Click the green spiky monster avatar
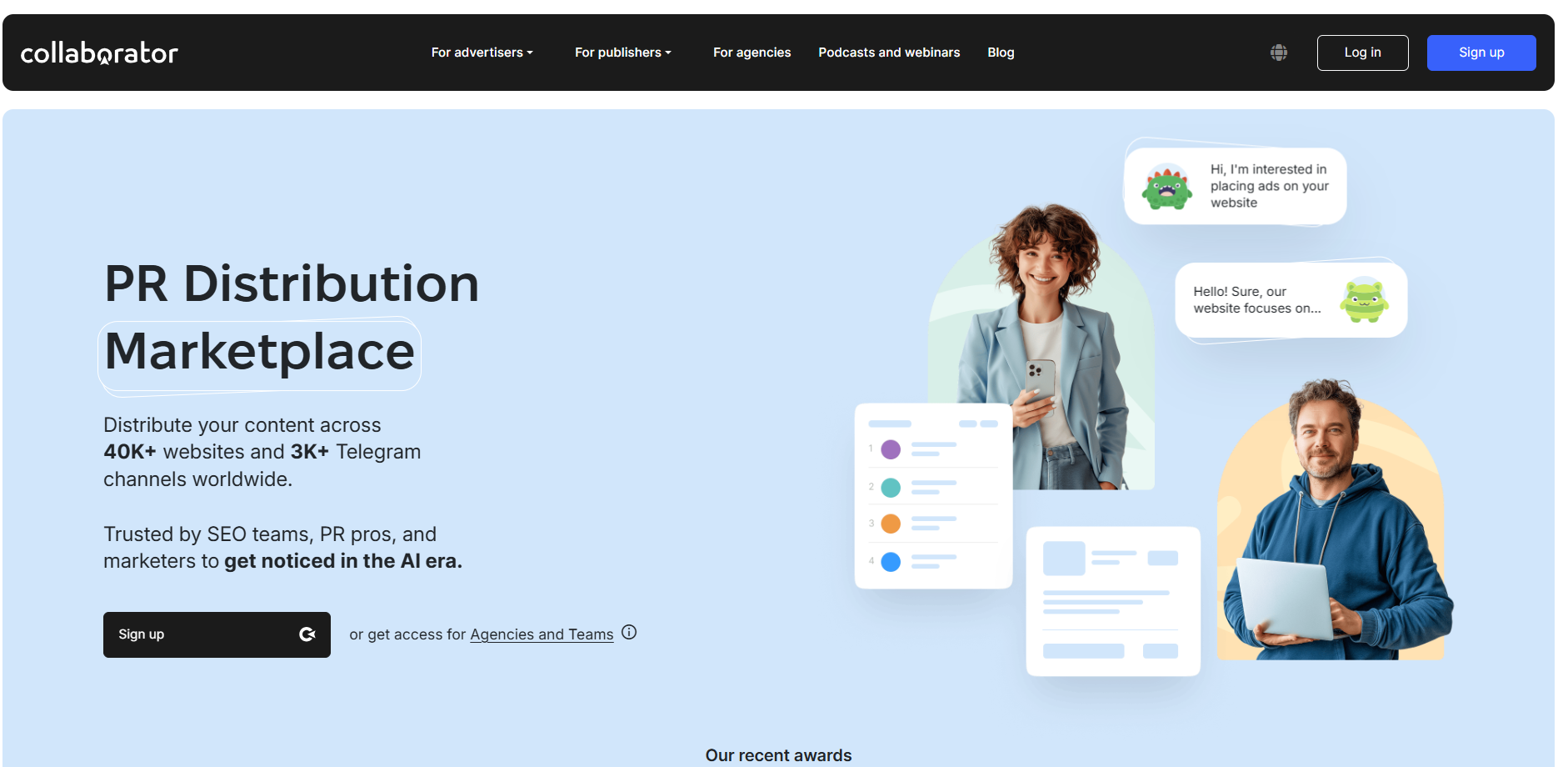The width and height of the screenshot is (1568, 767). coord(1166,187)
